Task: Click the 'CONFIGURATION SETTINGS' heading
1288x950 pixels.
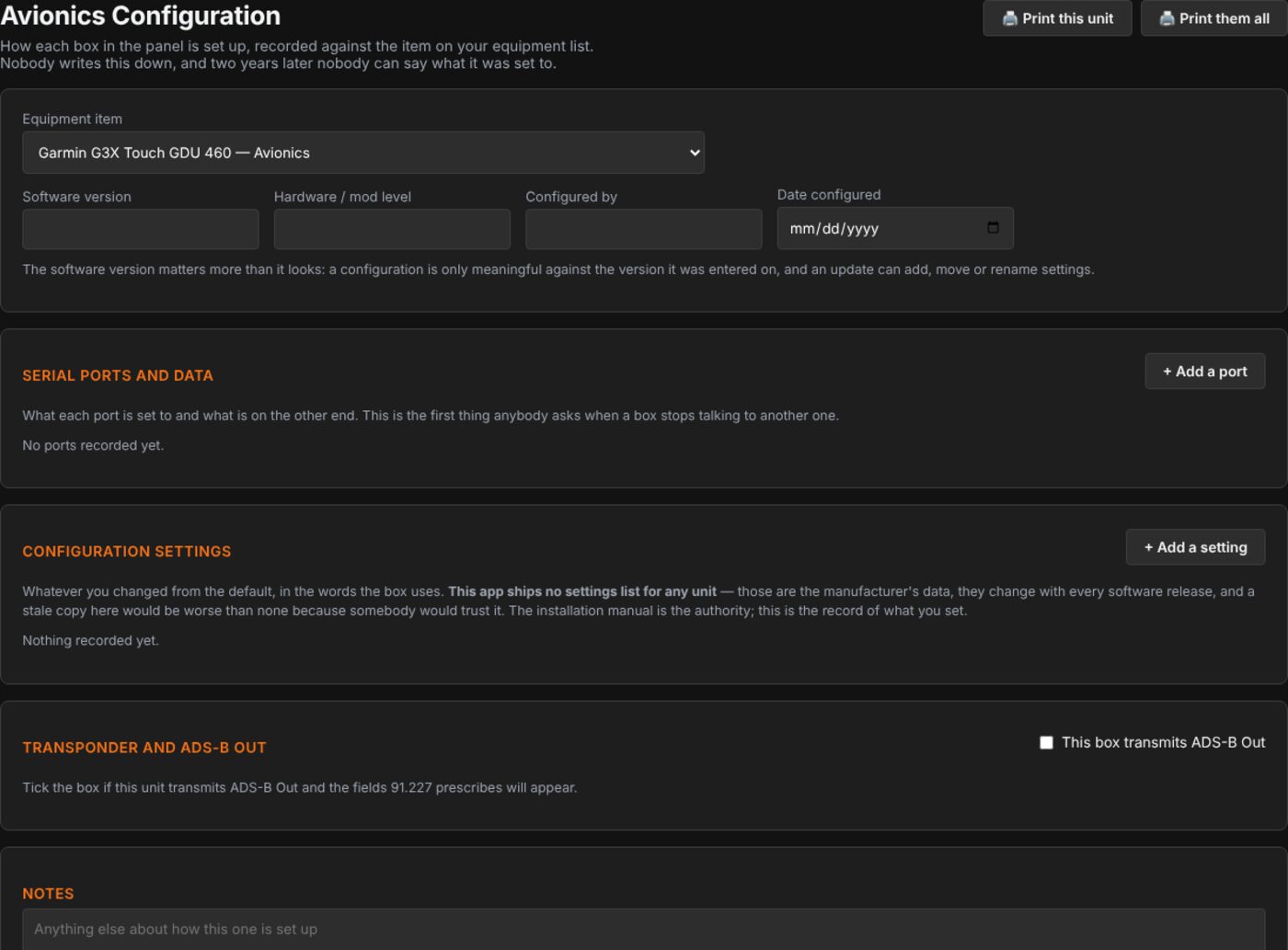Action: (x=127, y=551)
